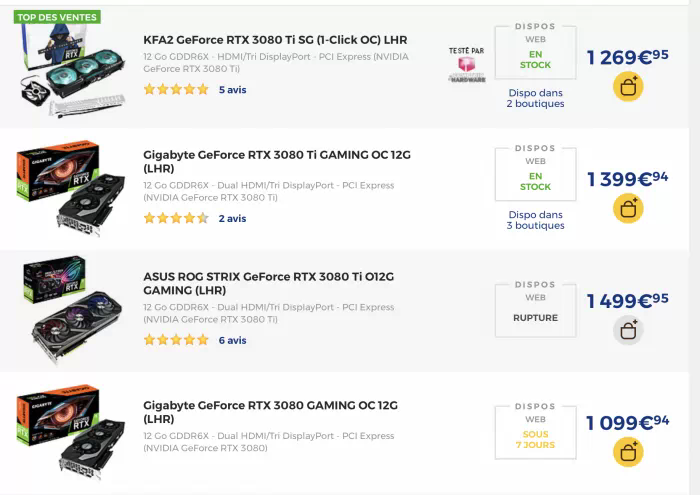Image resolution: width=700 pixels, height=495 pixels.
Task: Click ASUS ROG STRIX rating stars
Action: [176, 340]
